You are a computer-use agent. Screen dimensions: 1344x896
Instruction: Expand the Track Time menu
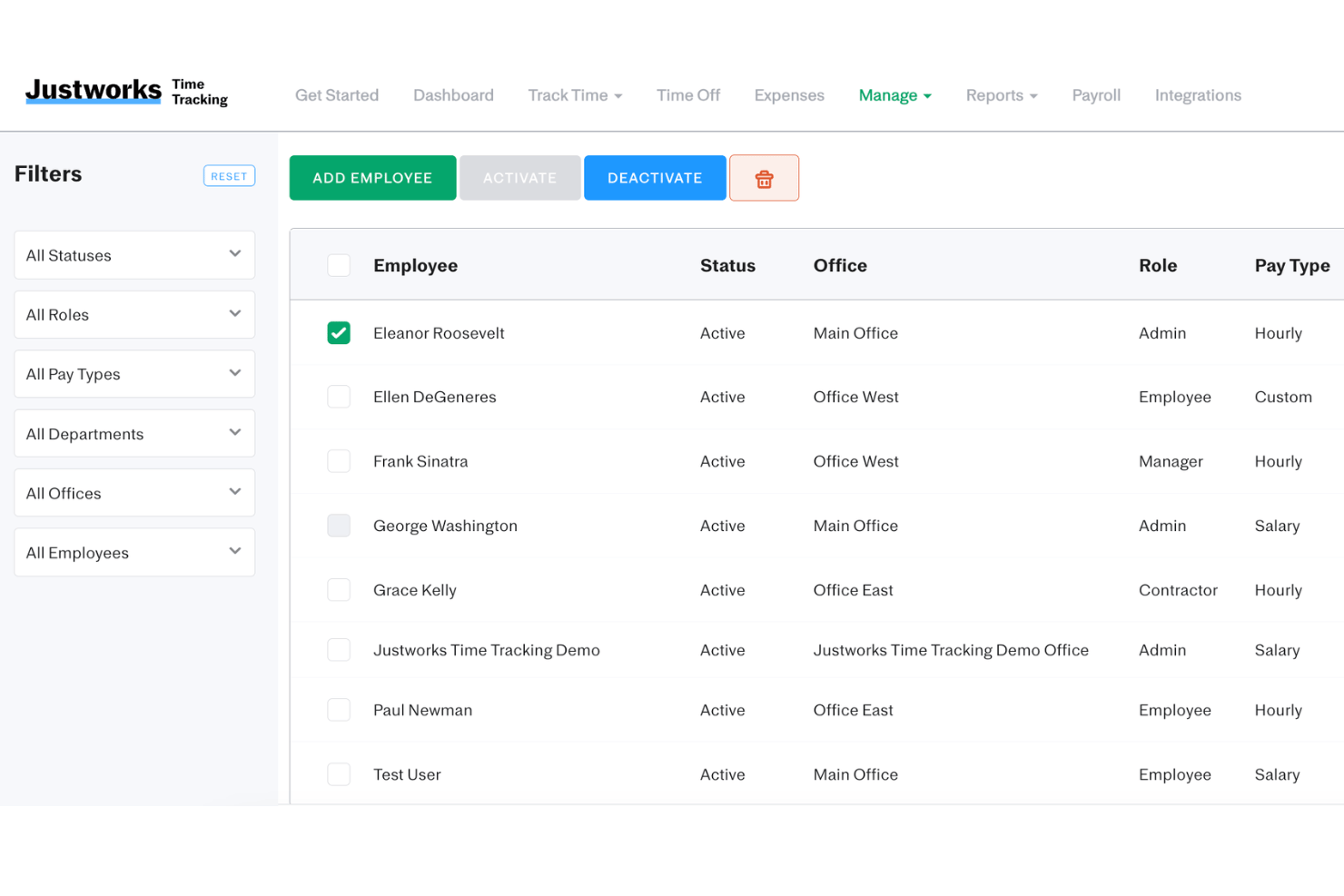(x=575, y=95)
